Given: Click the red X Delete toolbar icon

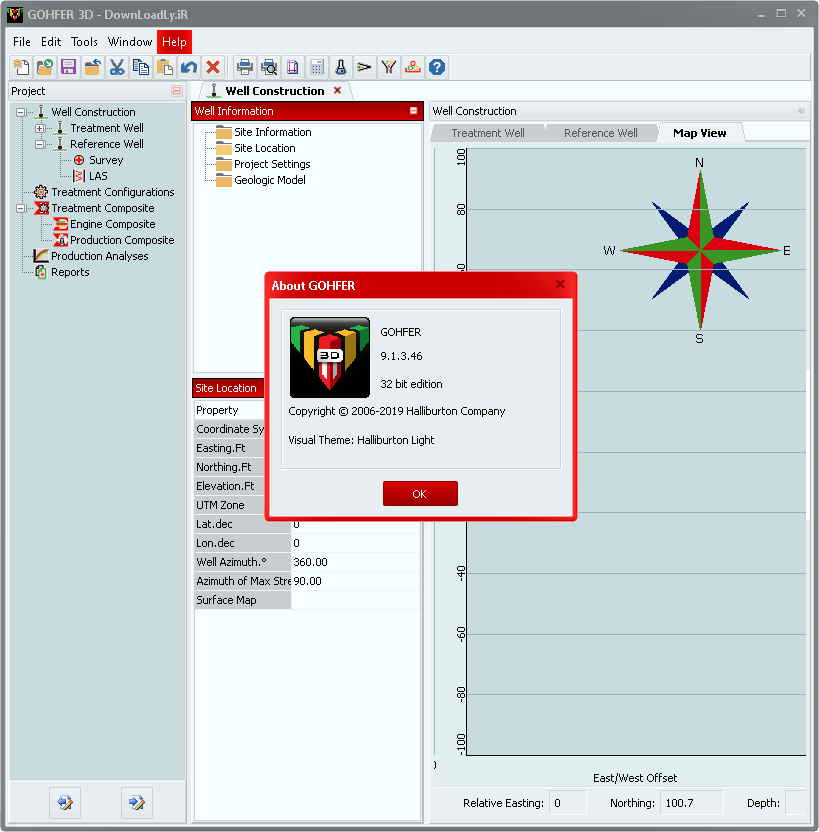Looking at the screenshot, I should click(213, 67).
